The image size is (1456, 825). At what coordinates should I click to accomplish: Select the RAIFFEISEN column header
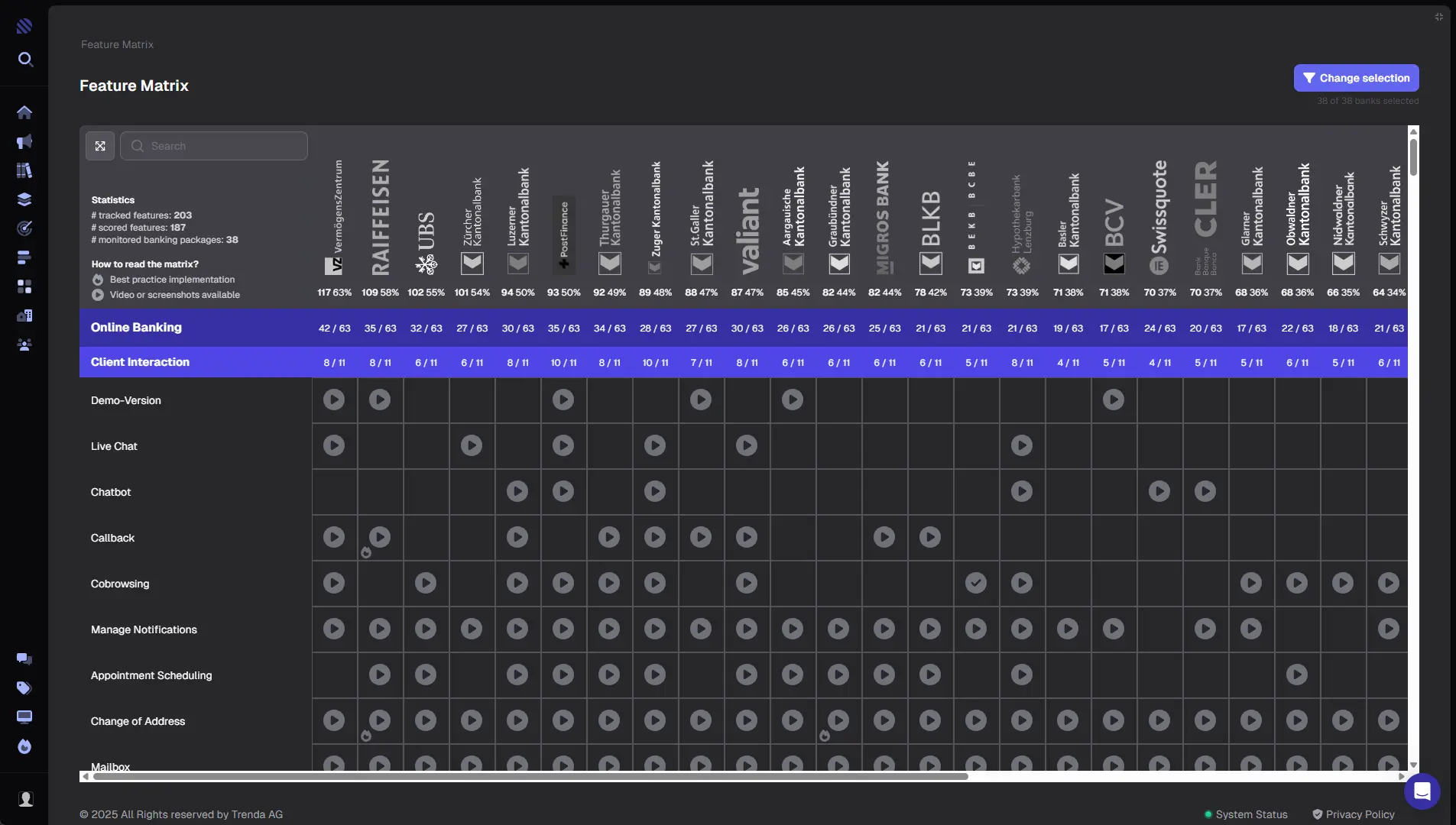click(x=380, y=218)
